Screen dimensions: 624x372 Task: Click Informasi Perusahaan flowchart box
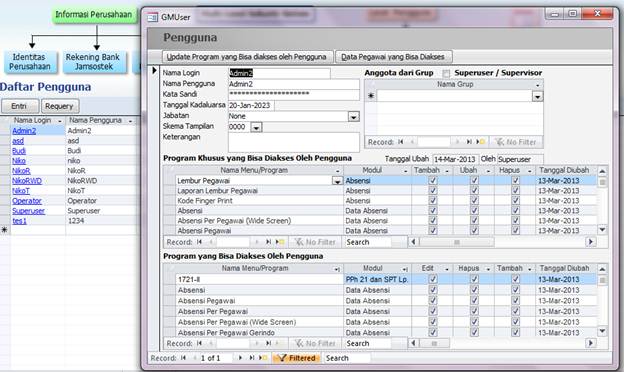coord(94,15)
